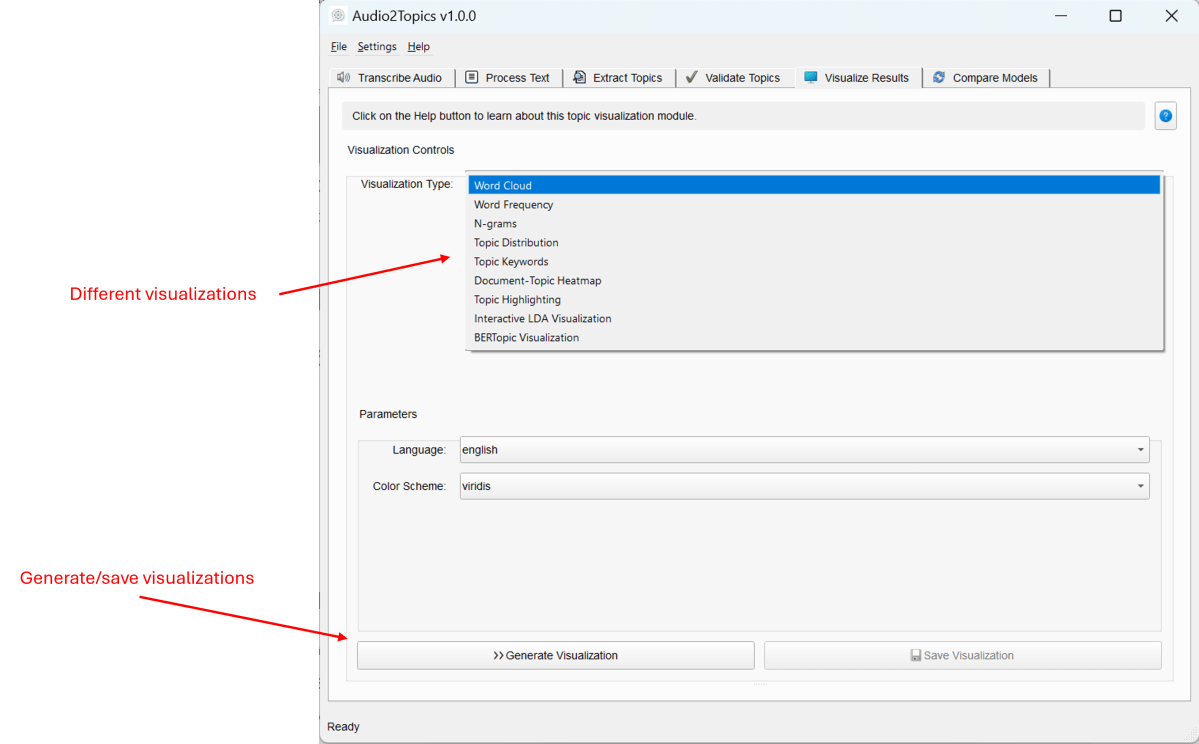Go to the Extract Topics tab
1199x744 pixels.
tap(619, 78)
